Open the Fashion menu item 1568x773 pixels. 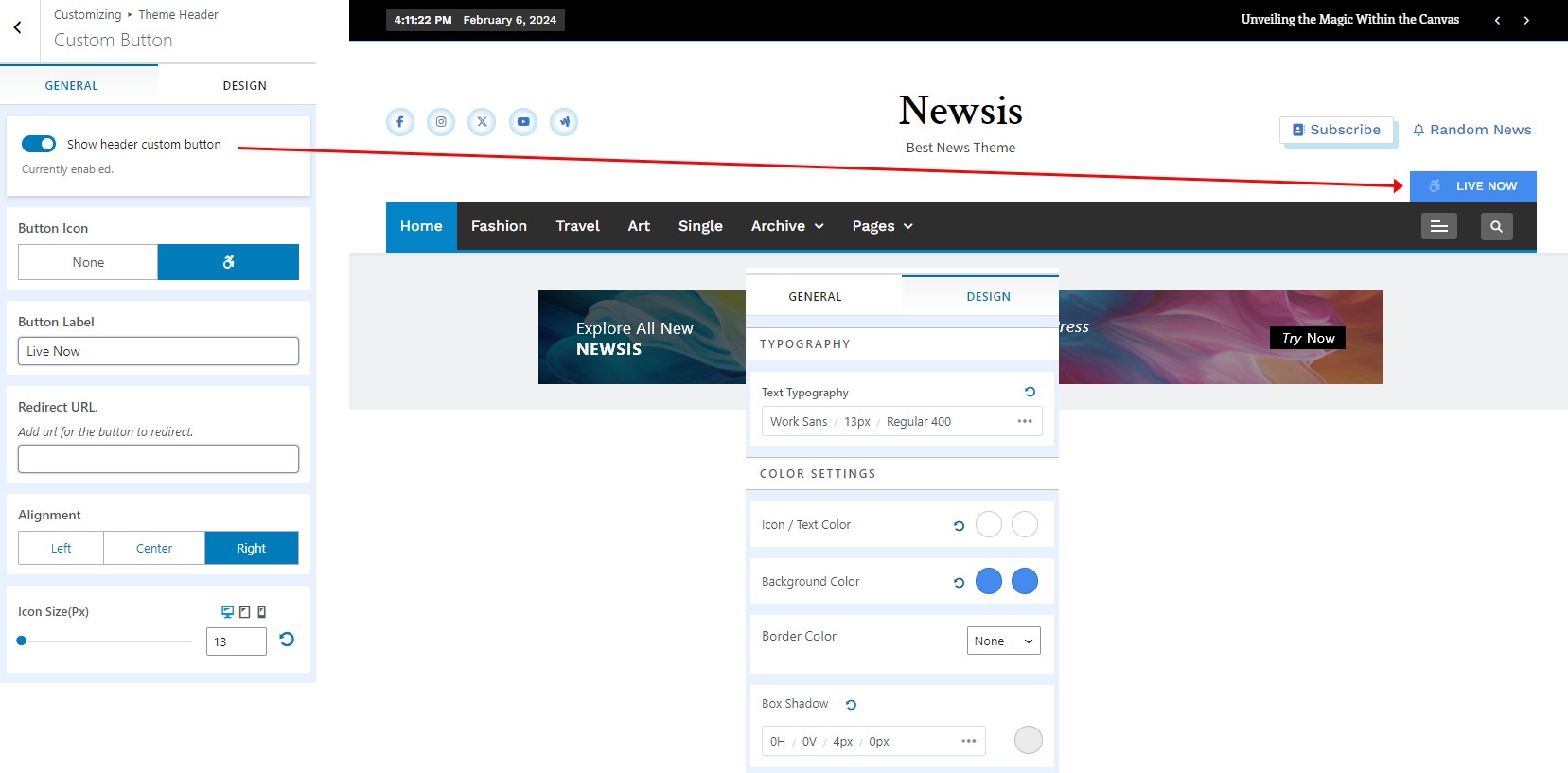[x=499, y=226]
